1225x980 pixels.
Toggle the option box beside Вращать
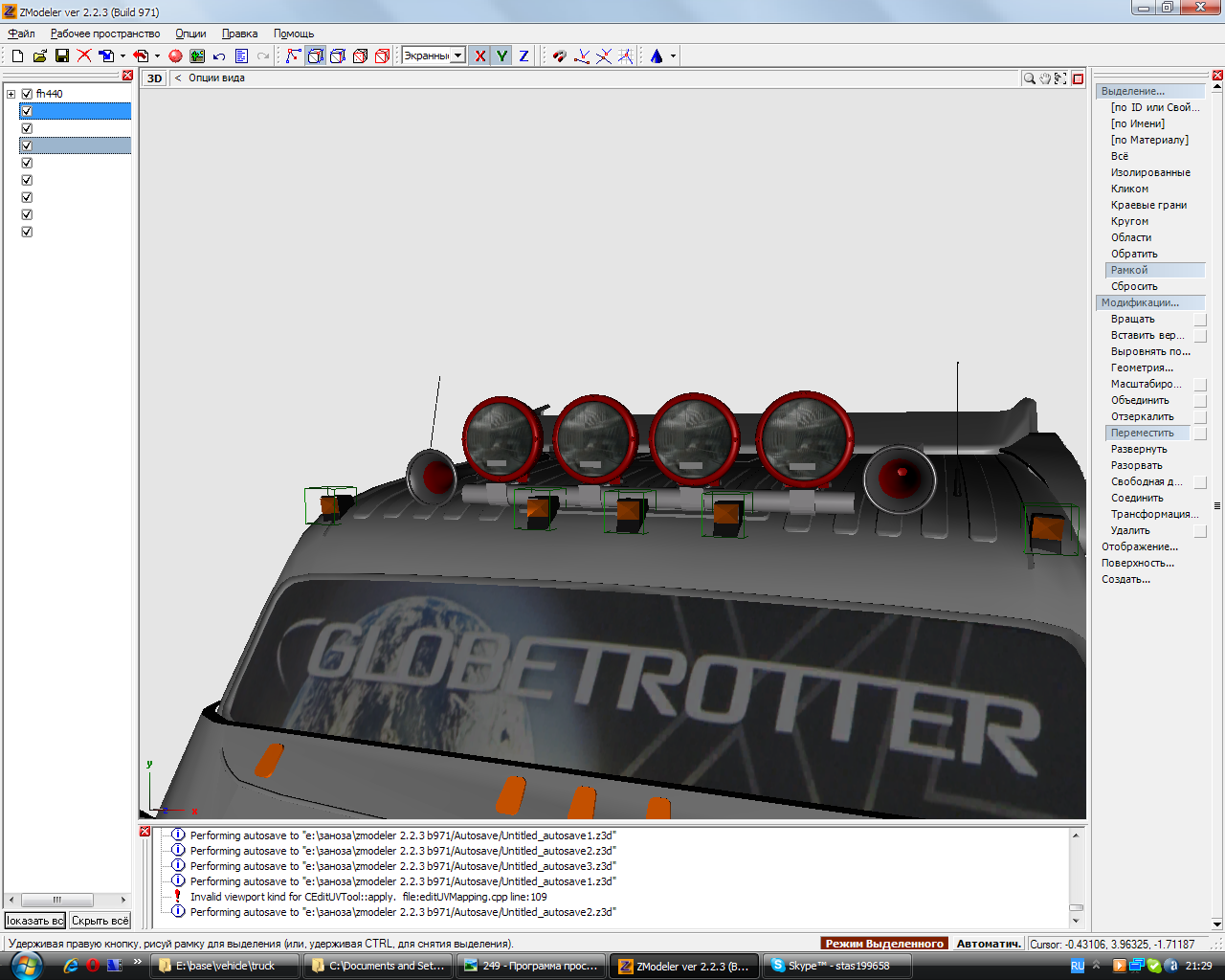click(1200, 320)
